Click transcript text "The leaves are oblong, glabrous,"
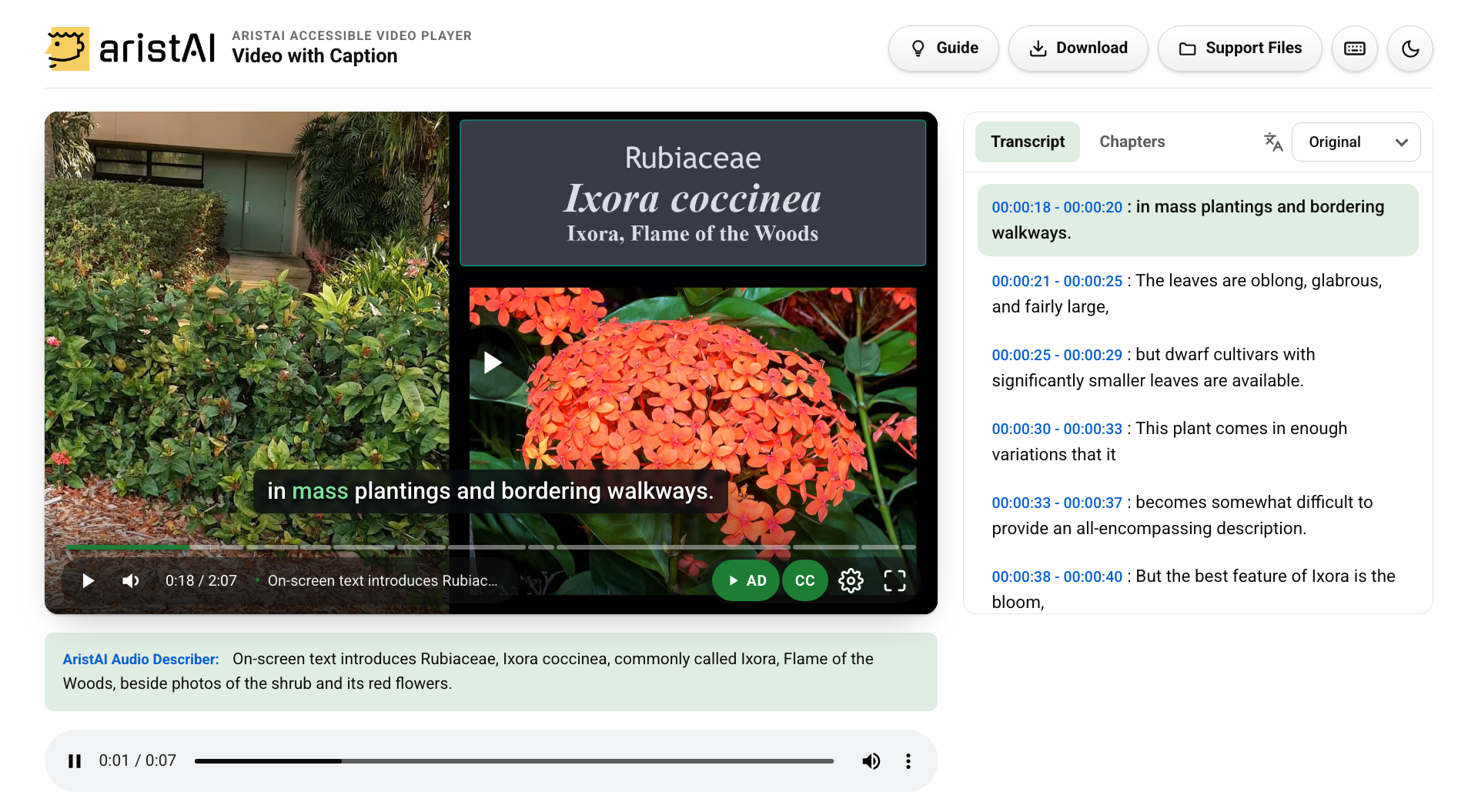 1259,281
